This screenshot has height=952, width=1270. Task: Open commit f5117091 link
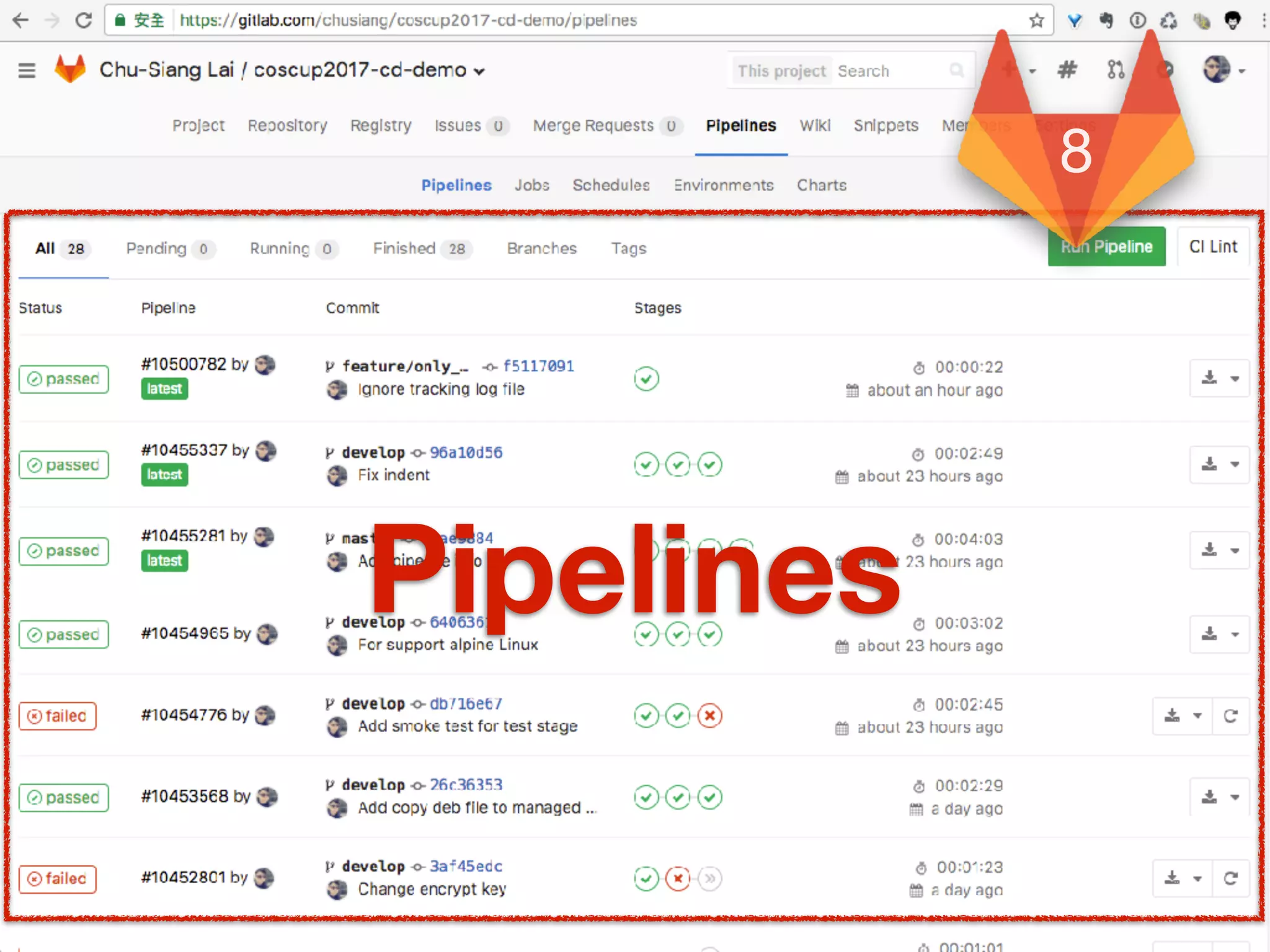[538, 366]
